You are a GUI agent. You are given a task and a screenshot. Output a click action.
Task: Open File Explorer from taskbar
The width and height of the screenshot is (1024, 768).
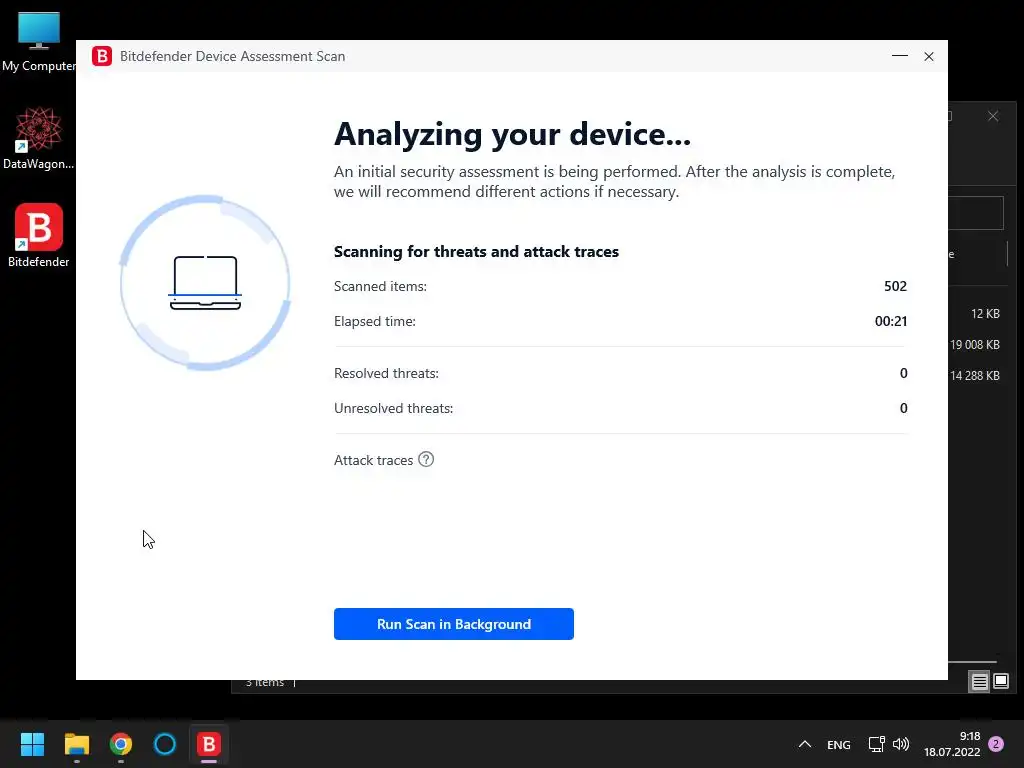(x=76, y=744)
